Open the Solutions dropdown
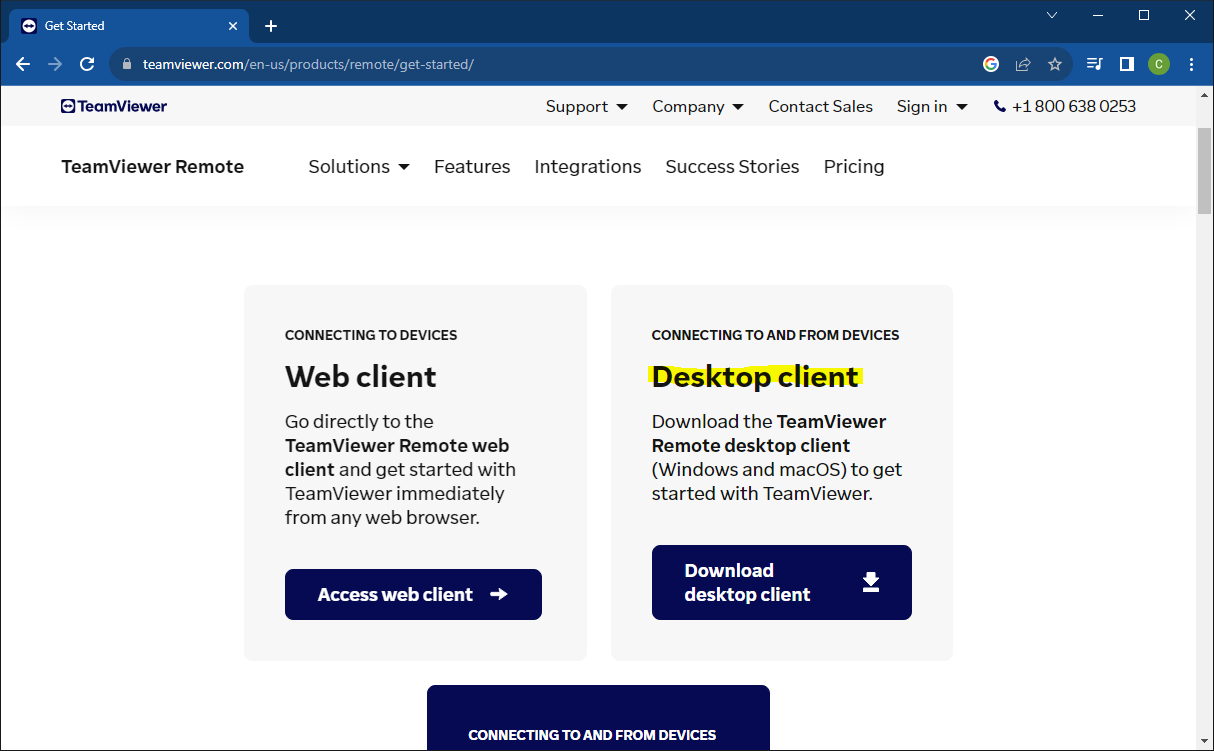This screenshot has width=1214, height=751. [x=358, y=166]
